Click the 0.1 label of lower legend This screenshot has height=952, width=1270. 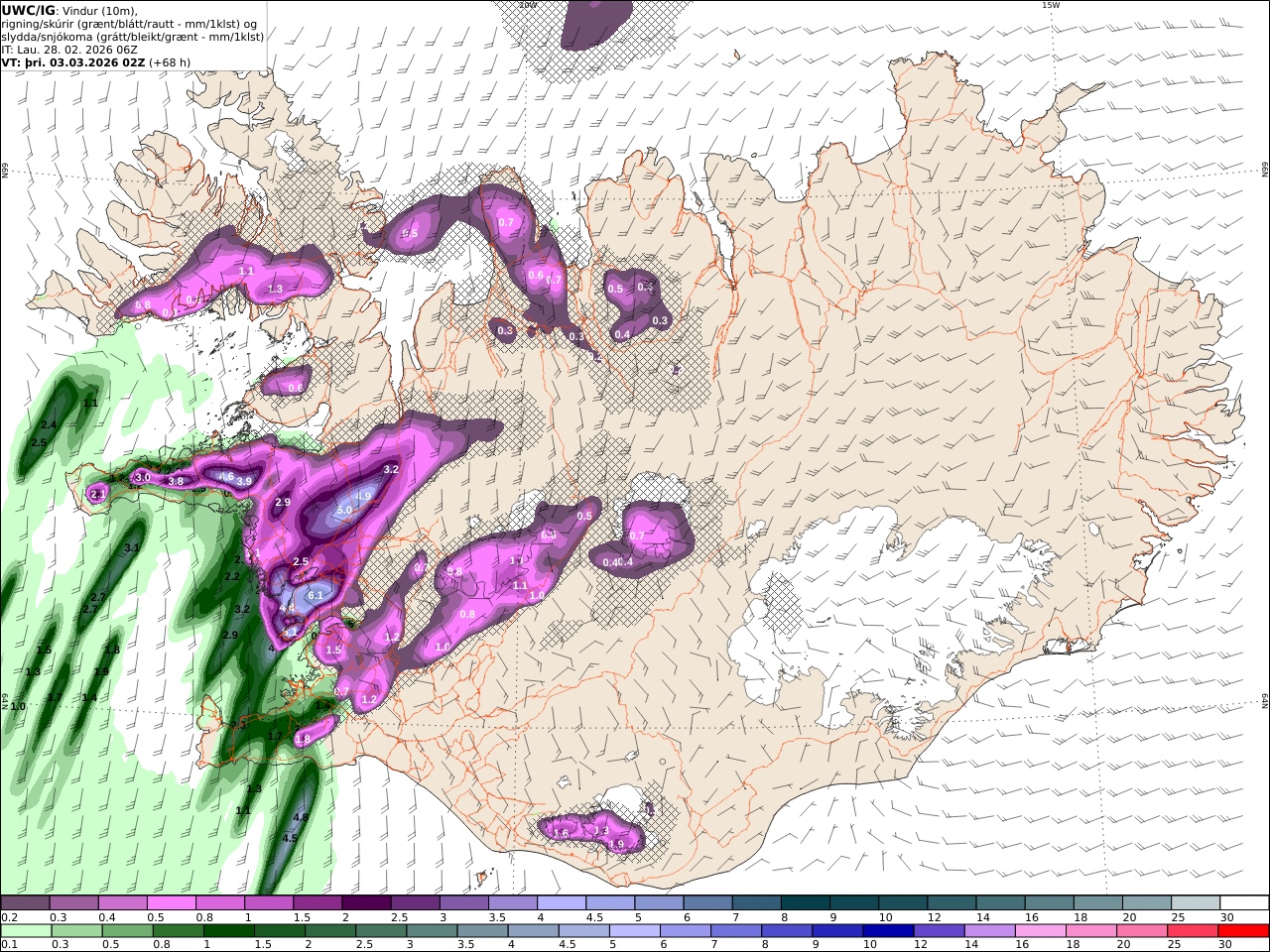point(8,945)
